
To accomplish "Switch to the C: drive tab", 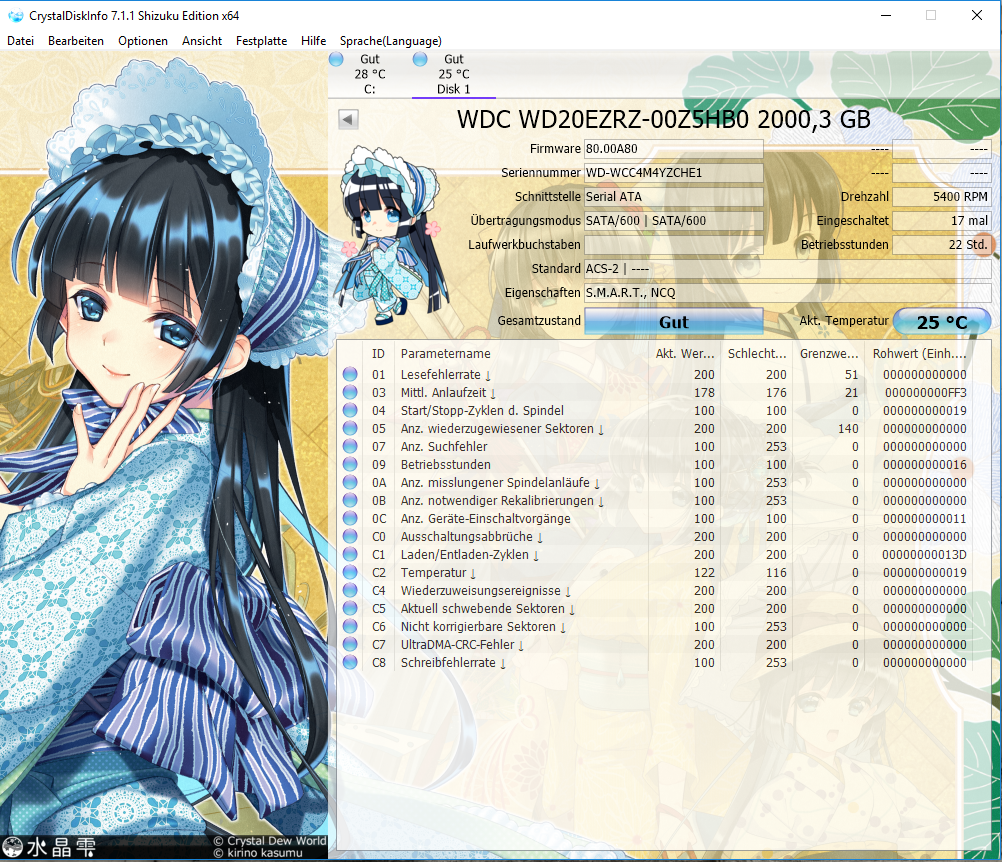I will pos(369,74).
